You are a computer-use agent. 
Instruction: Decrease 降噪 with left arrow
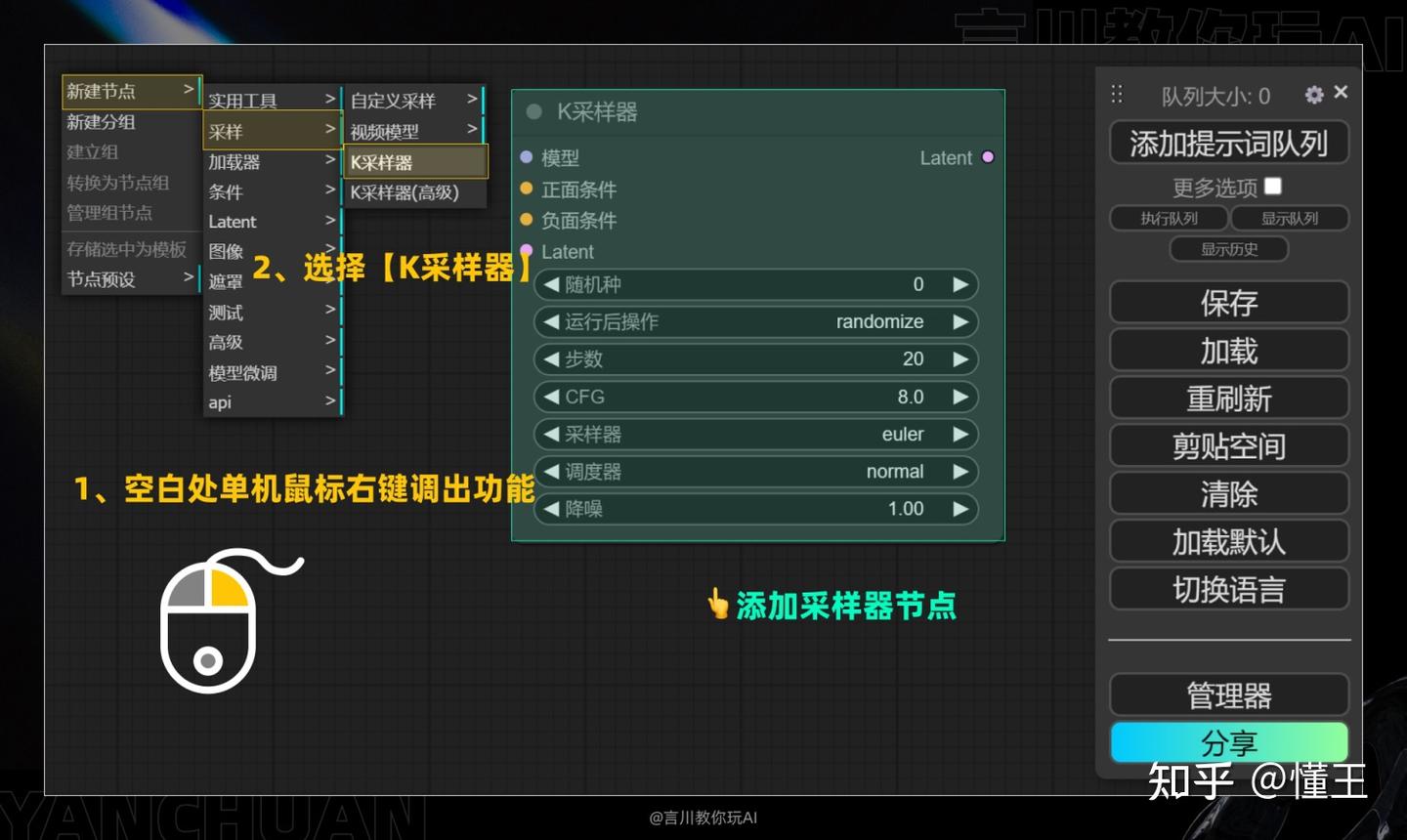click(551, 508)
